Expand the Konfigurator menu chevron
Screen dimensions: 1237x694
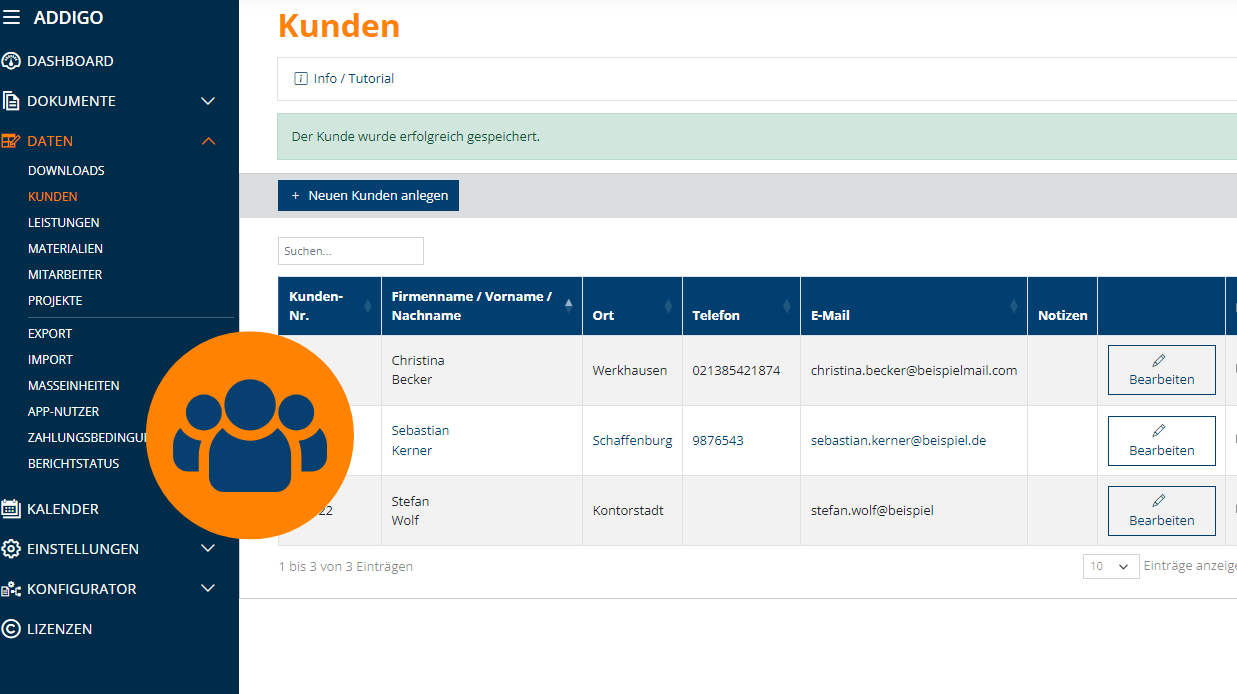pyautogui.click(x=208, y=589)
